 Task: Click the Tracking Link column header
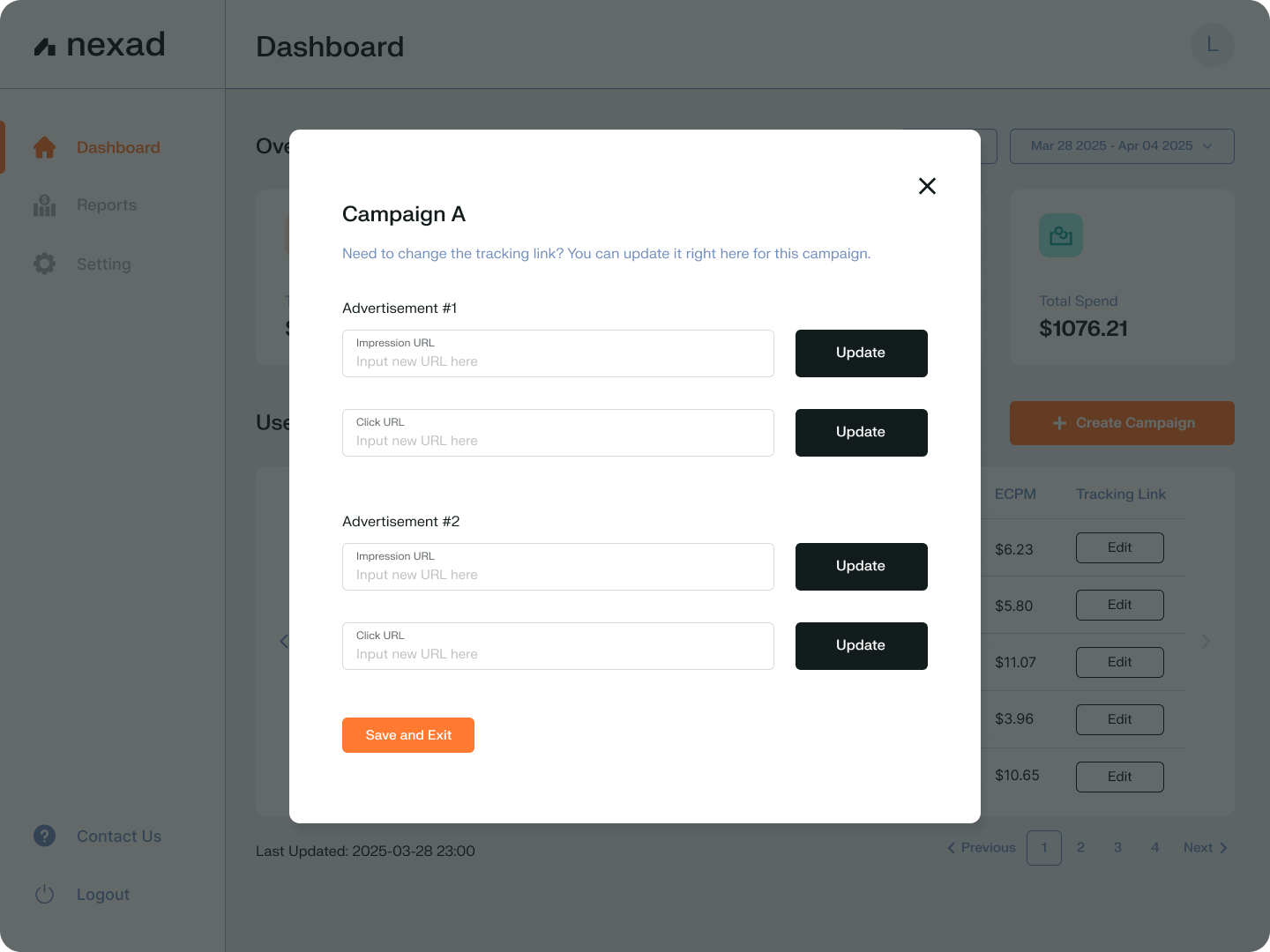click(x=1121, y=495)
